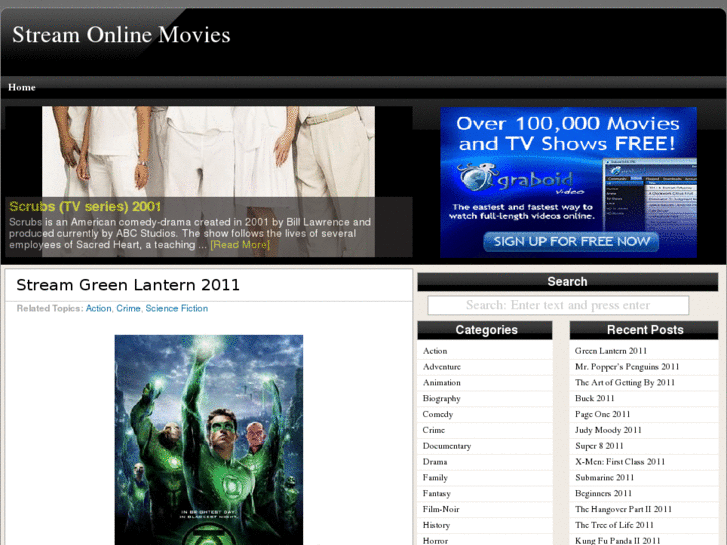Click the Recent Posts widget header
Viewport: 727px width, 545px height.
tap(644, 330)
